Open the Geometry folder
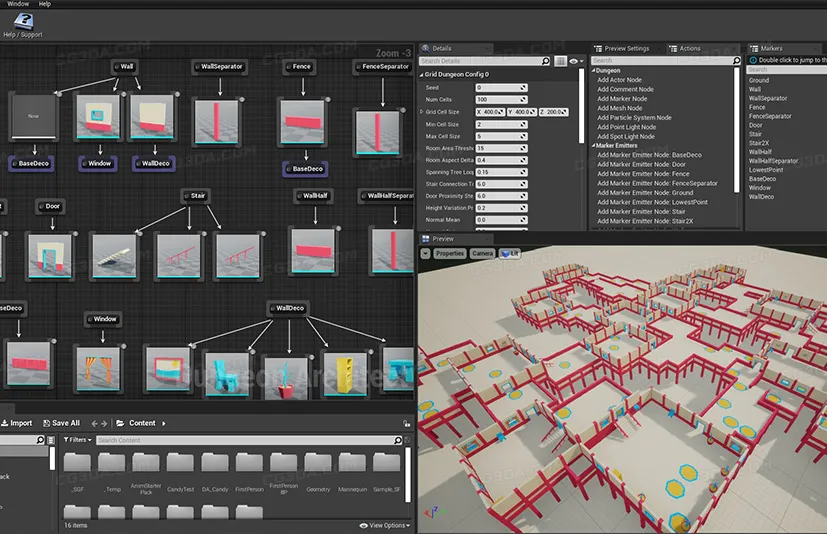Image resolution: width=827 pixels, height=534 pixels. [x=318, y=472]
